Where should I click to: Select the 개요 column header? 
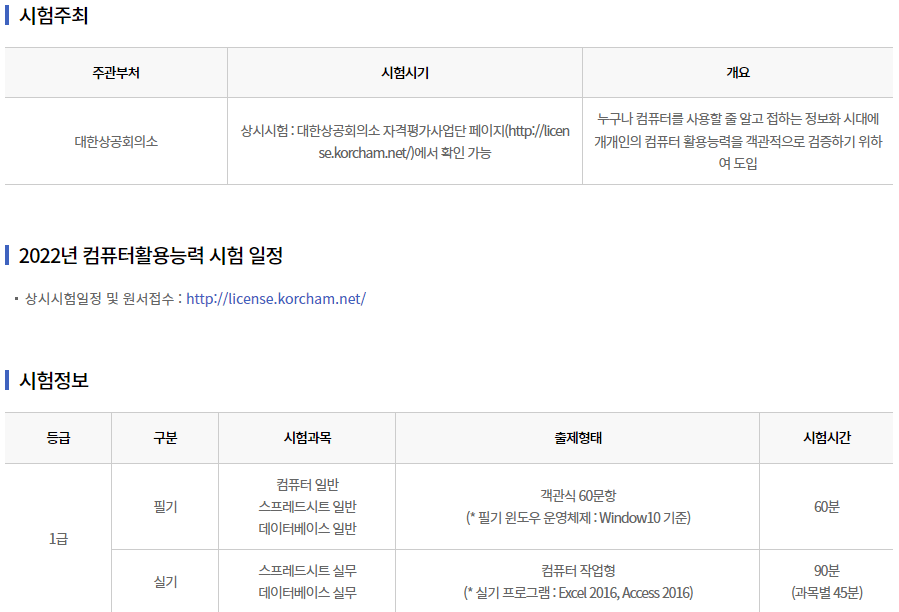738,73
